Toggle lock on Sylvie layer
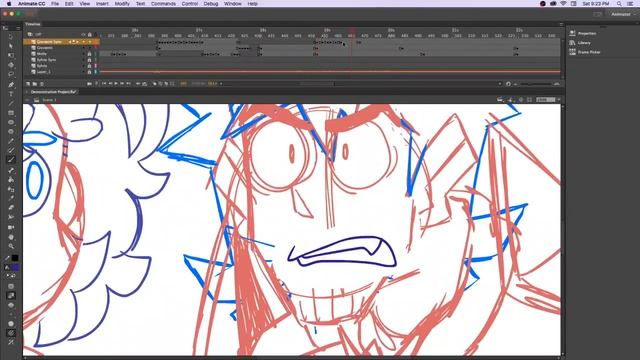Image resolution: width=640 pixels, height=360 pixels. pos(89,66)
